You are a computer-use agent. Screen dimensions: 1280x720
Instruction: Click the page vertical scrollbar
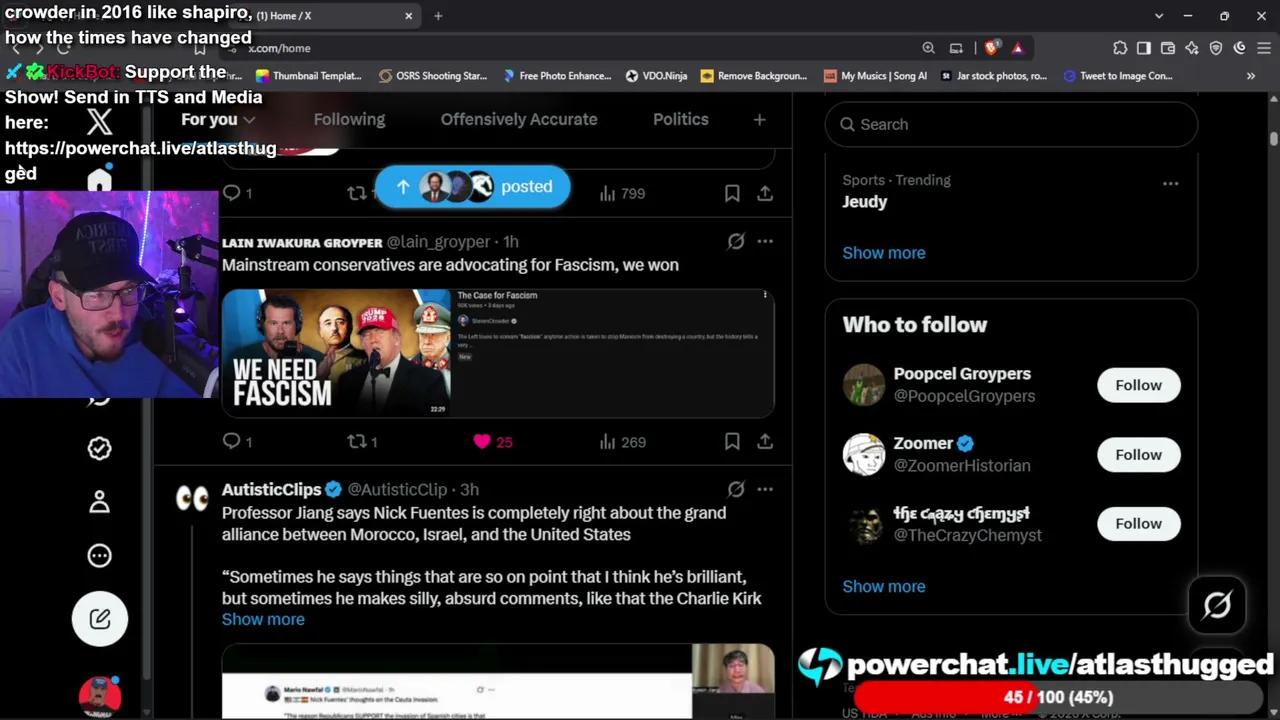pos(1273,140)
